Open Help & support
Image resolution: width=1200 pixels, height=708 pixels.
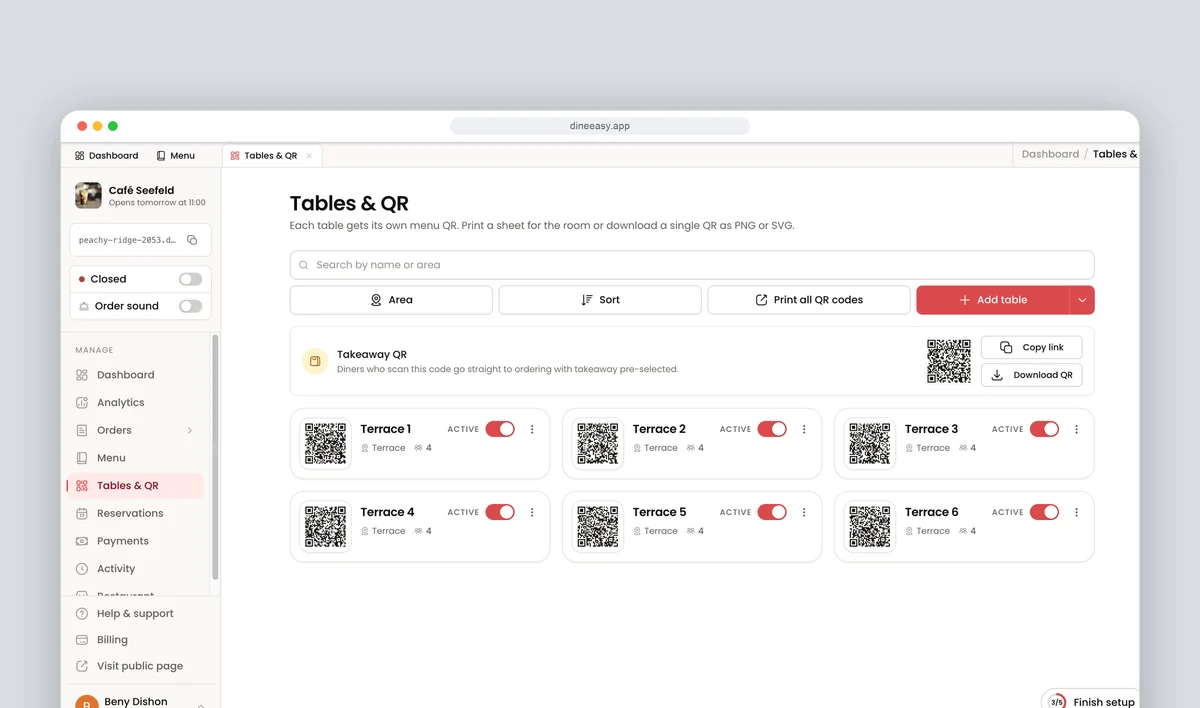(x=135, y=614)
